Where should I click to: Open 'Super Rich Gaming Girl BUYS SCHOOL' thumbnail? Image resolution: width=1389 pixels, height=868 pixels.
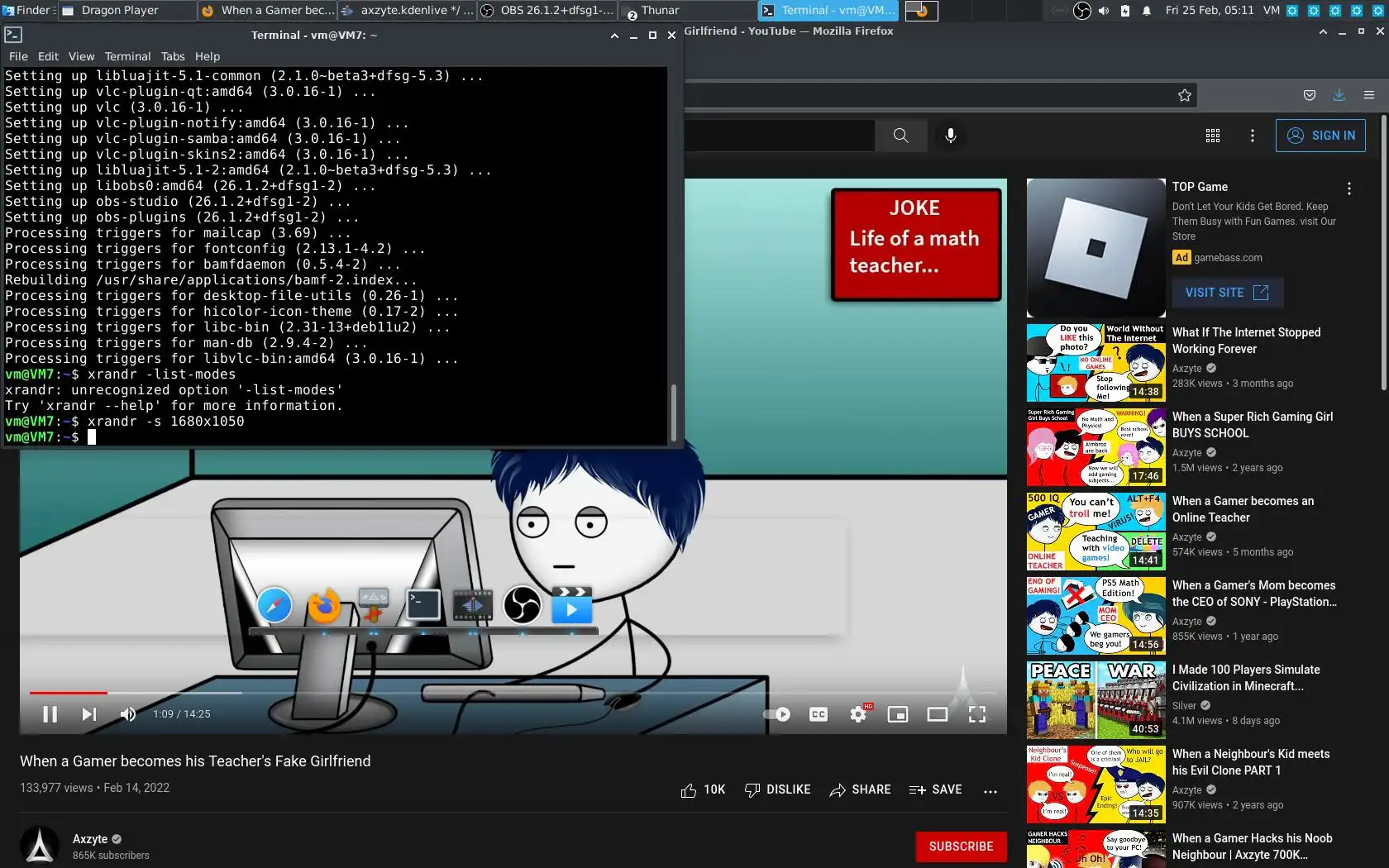point(1095,447)
